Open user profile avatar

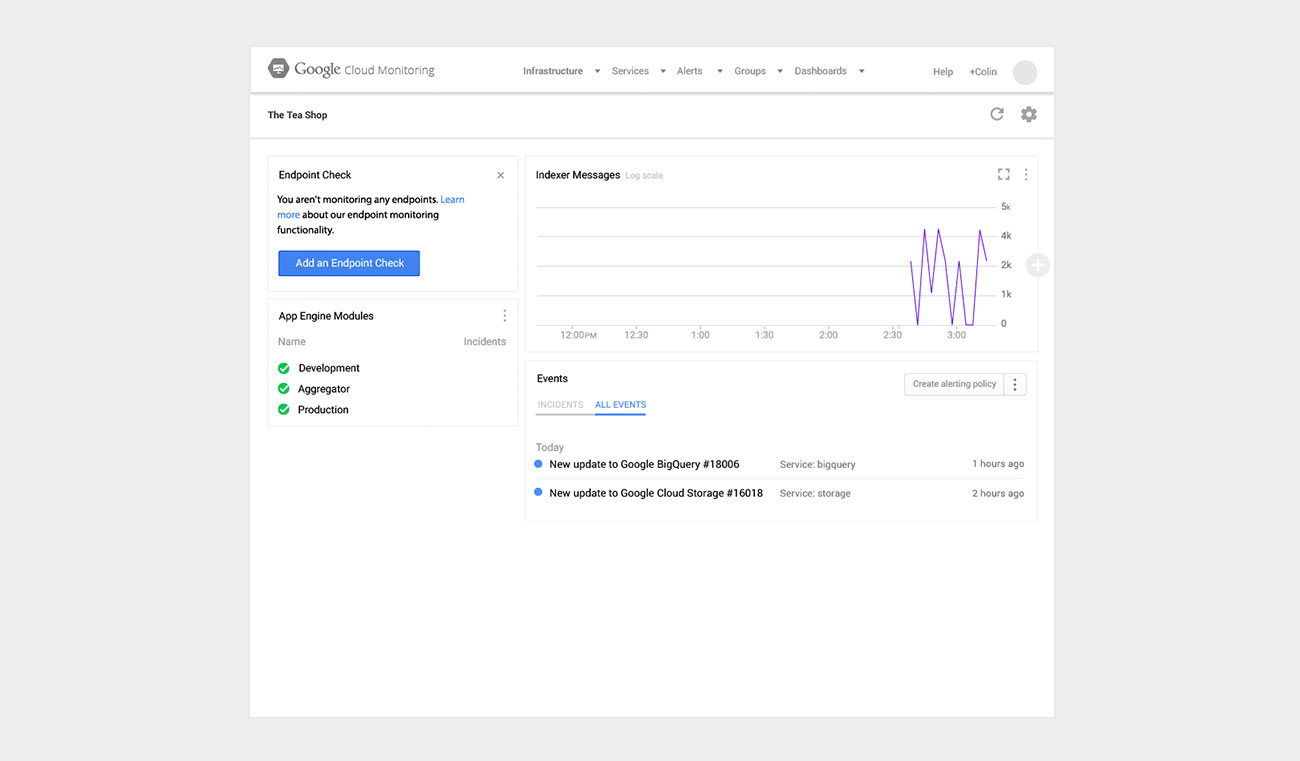pyautogui.click(x=1025, y=72)
